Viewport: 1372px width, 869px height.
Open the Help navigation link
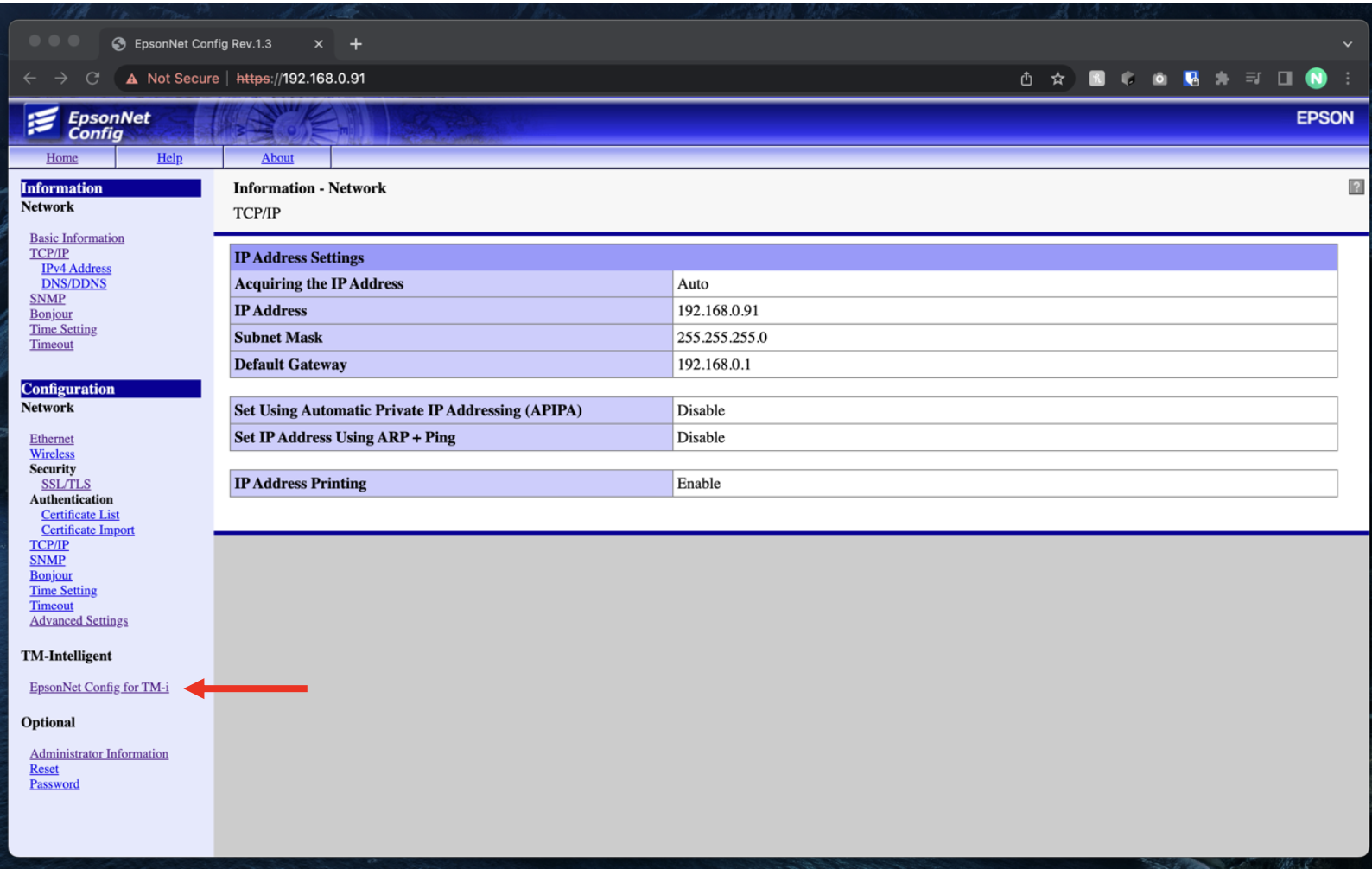click(169, 157)
